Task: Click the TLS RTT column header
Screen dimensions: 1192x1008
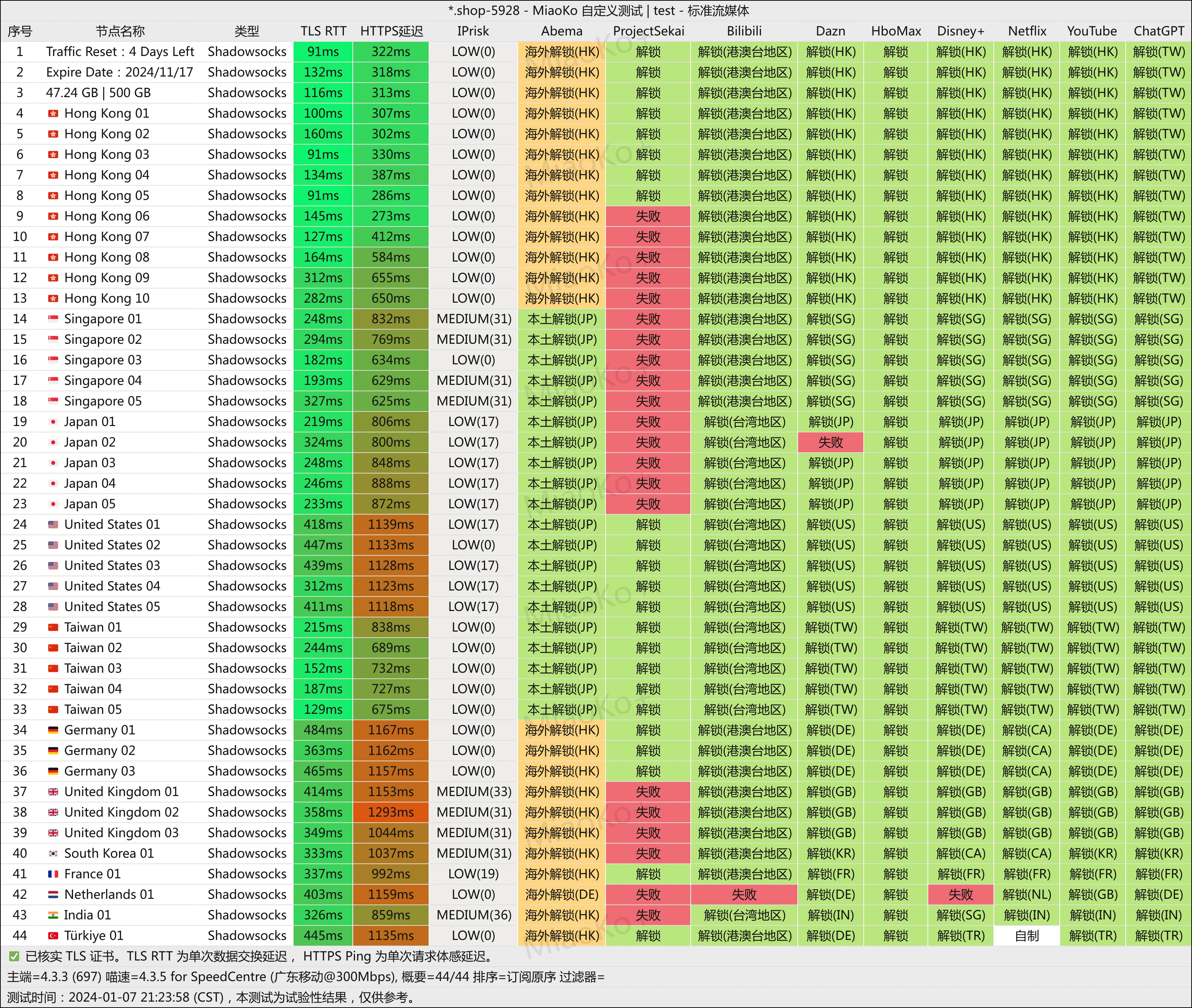Action: click(x=324, y=32)
